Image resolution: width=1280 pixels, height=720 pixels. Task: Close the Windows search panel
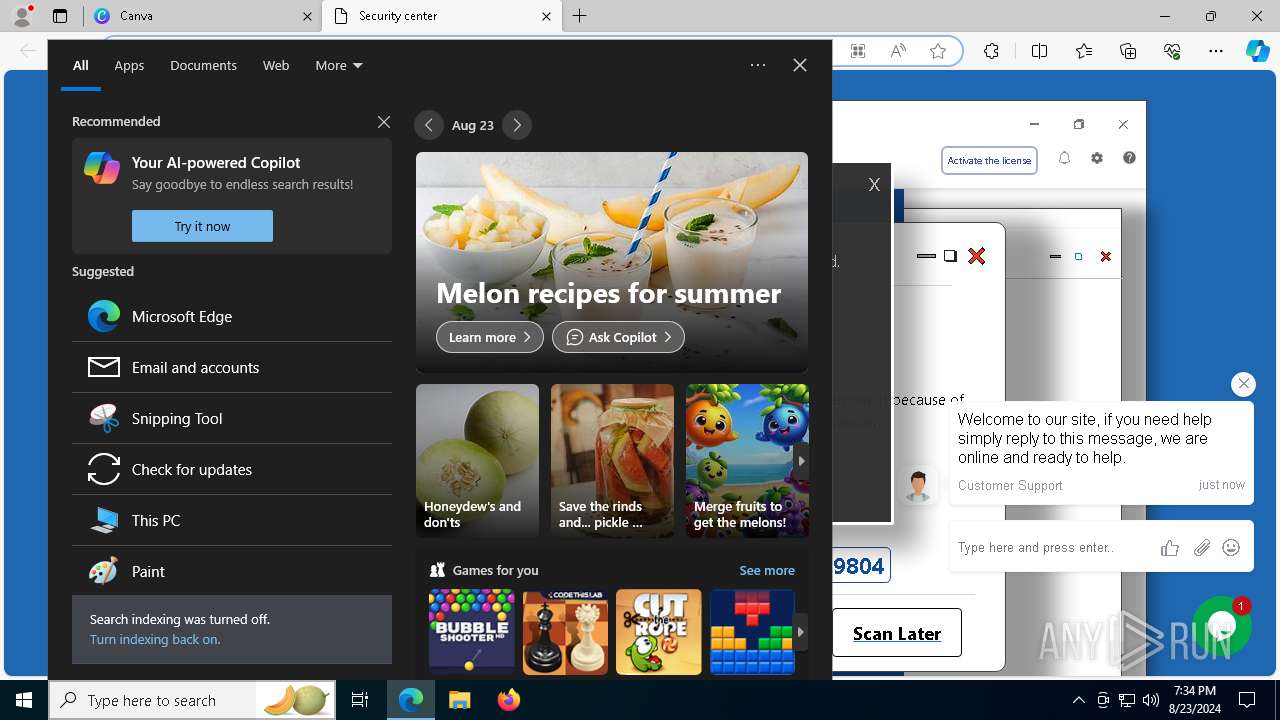800,65
